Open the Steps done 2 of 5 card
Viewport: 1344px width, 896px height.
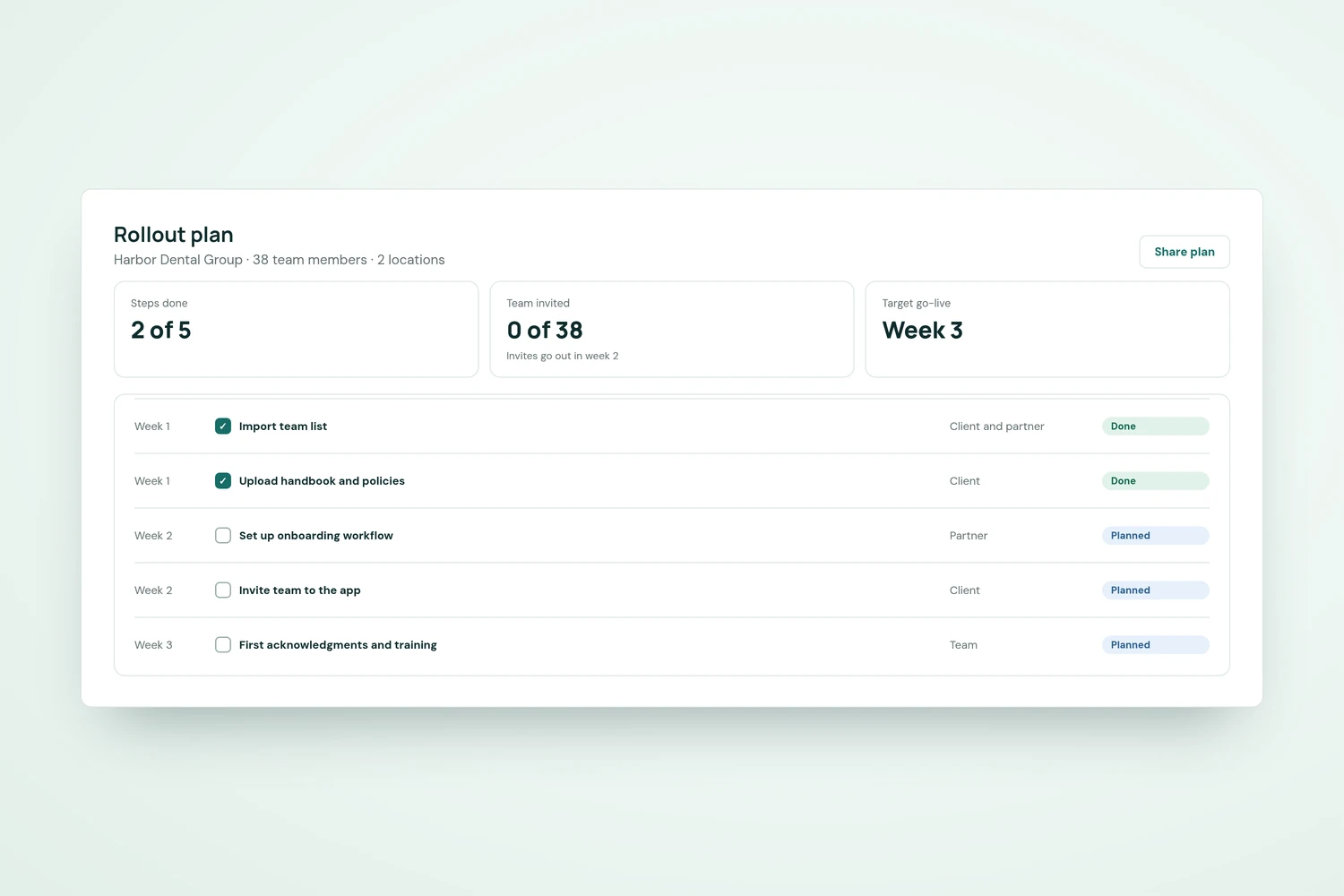tap(296, 330)
